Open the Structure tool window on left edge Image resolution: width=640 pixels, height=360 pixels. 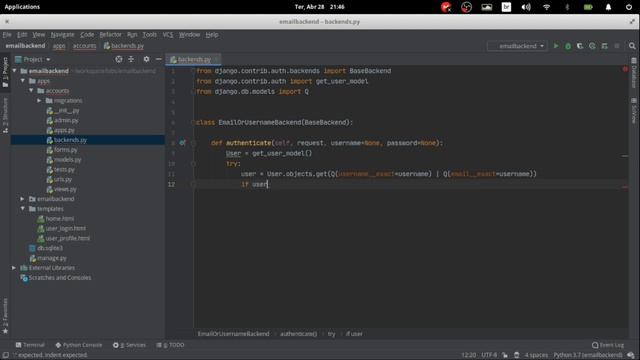coord(5,116)
